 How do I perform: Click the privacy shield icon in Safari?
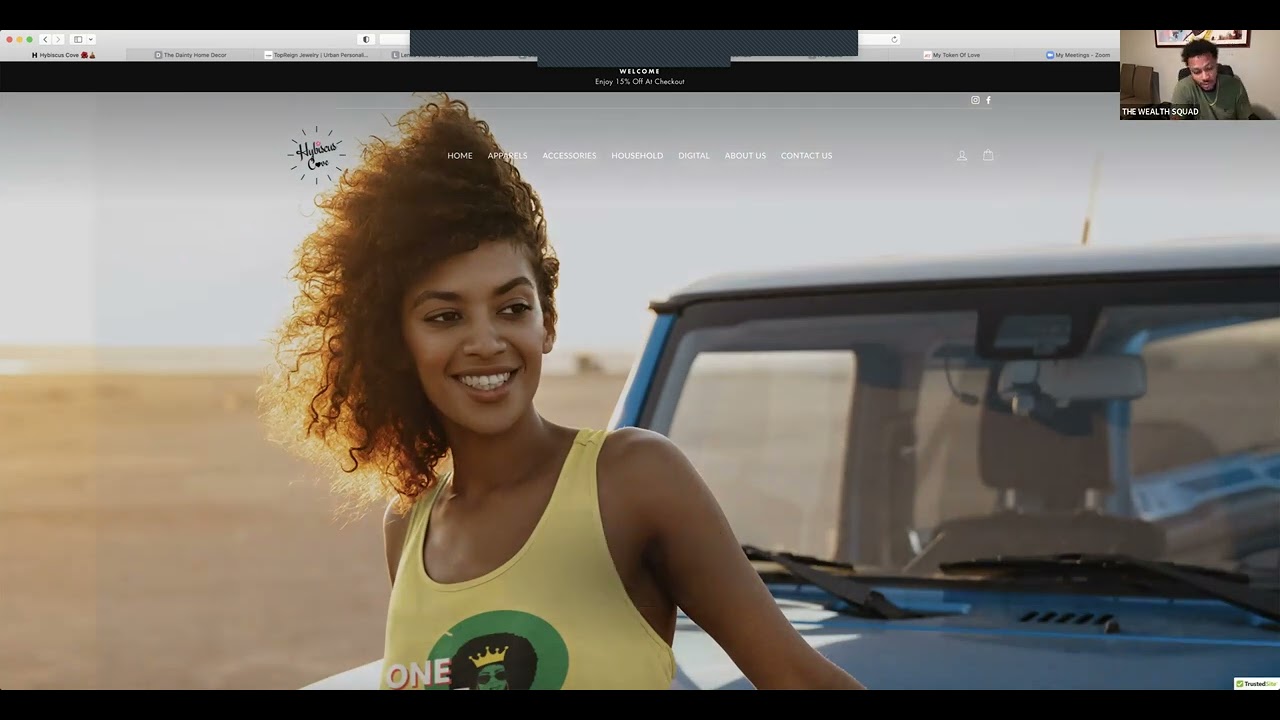366,39
